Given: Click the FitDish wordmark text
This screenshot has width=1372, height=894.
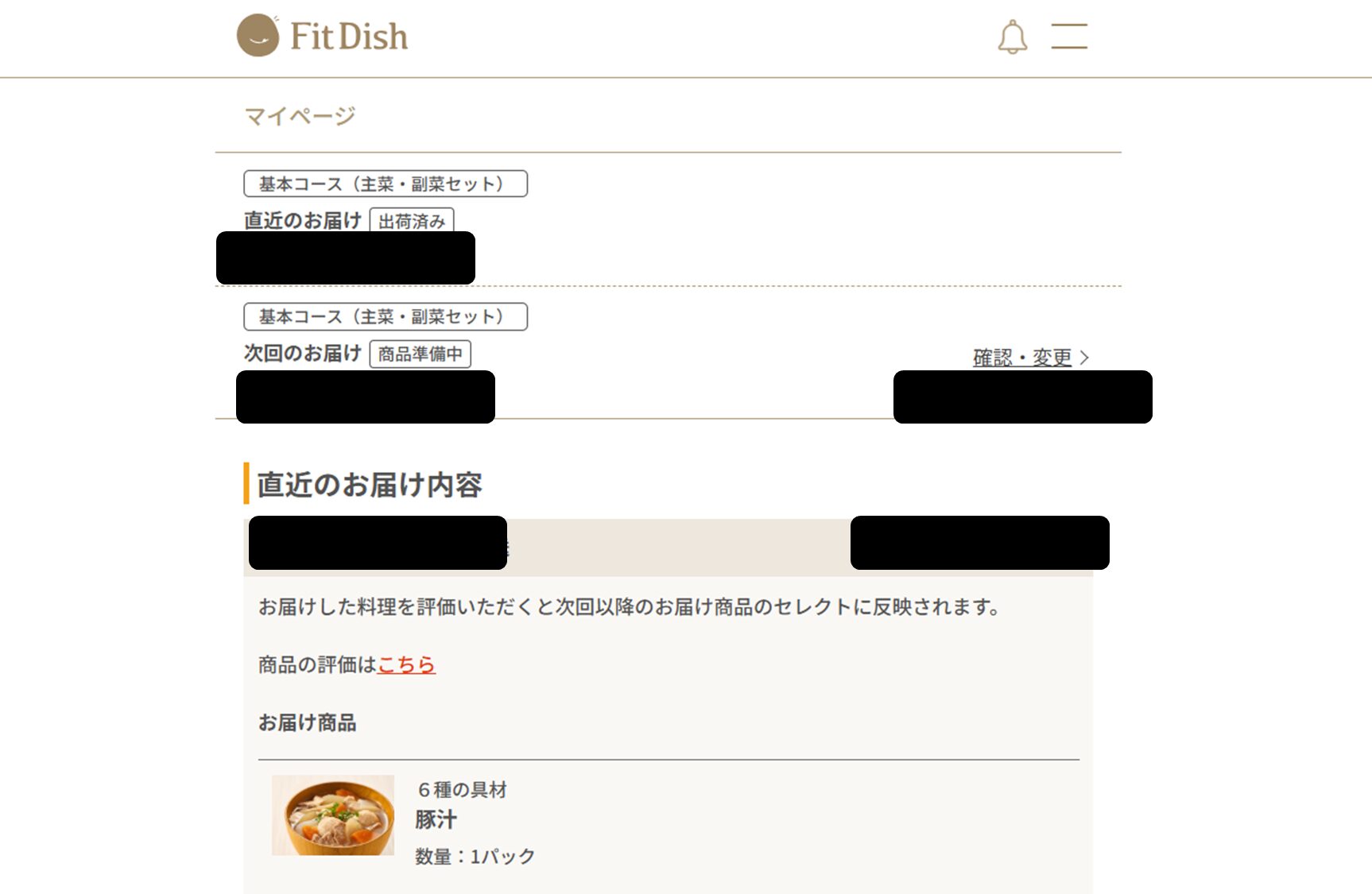Looking at the screenshot, I should 349,37.
